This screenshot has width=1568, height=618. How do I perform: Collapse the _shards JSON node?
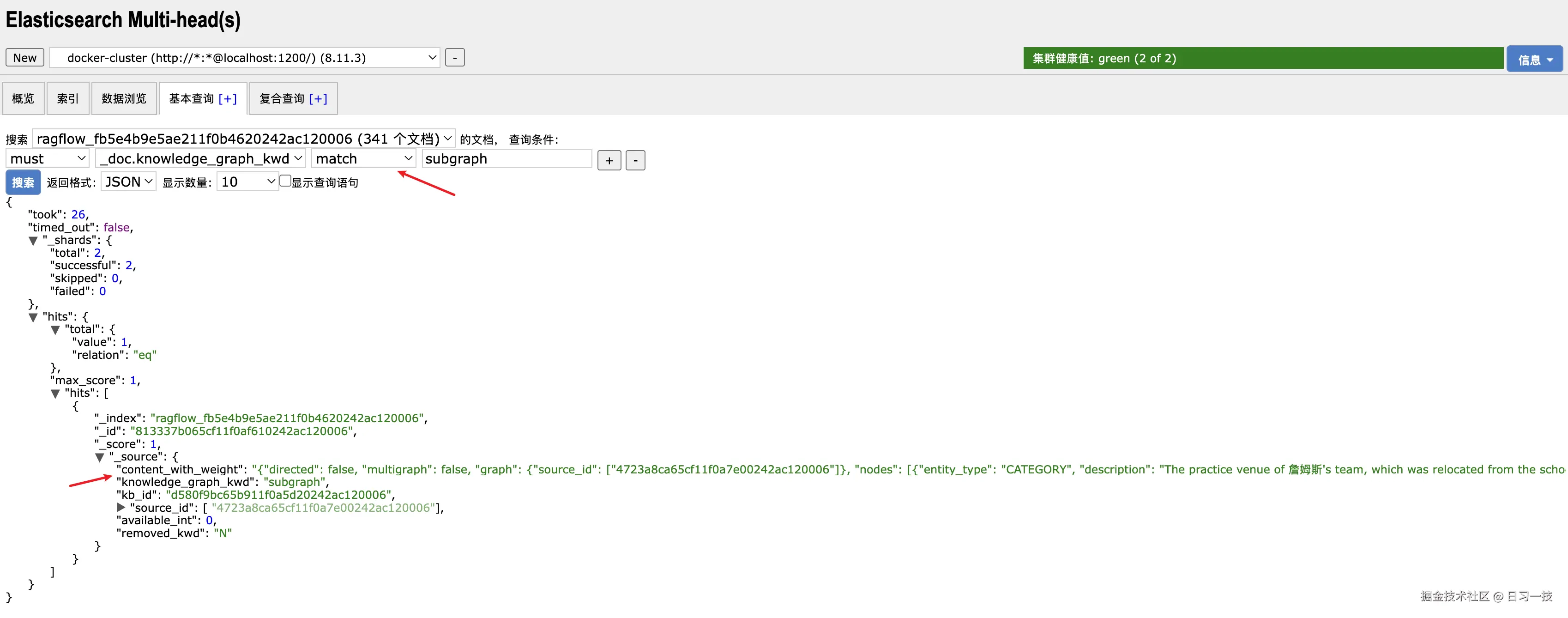34,240
